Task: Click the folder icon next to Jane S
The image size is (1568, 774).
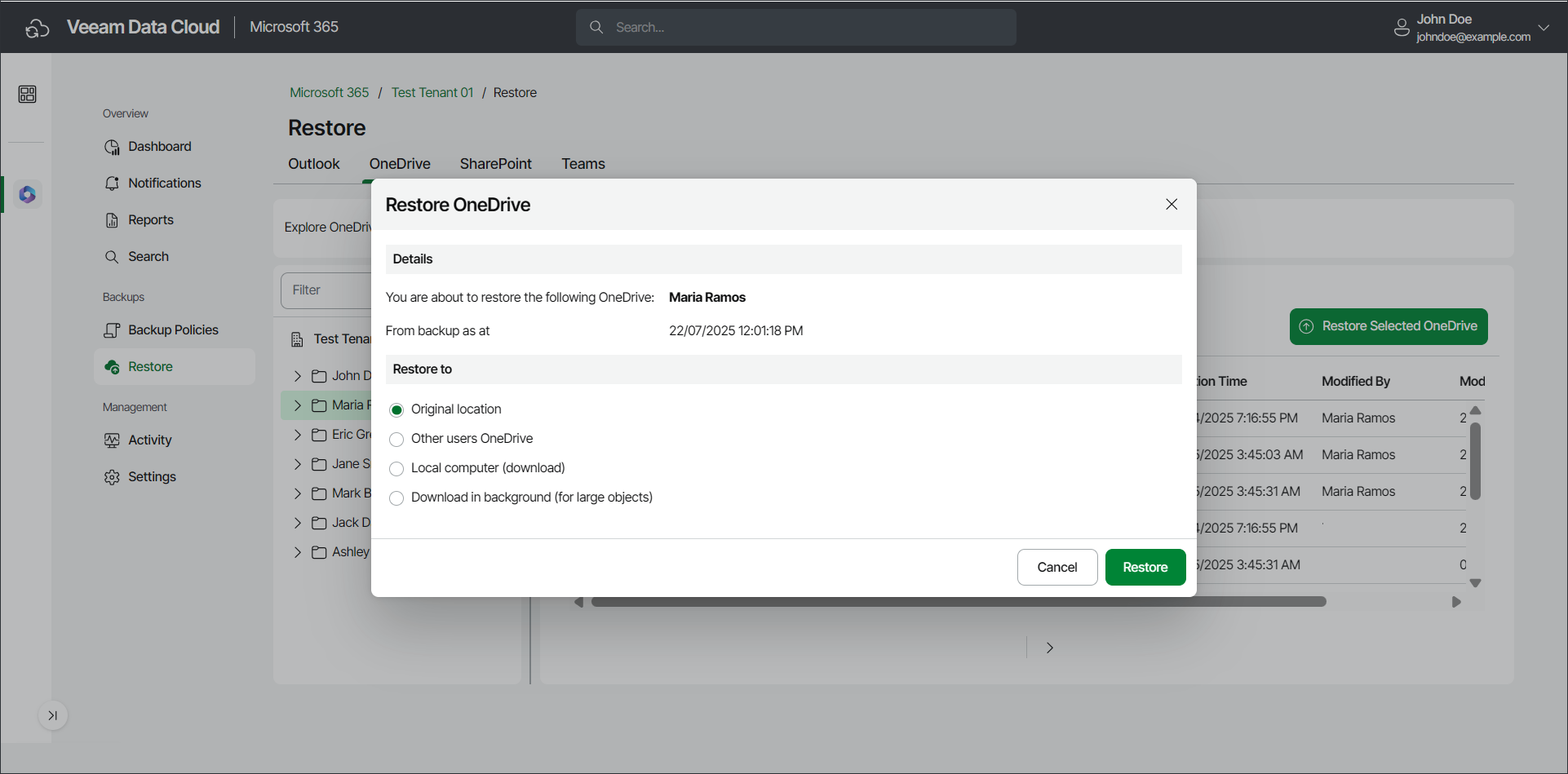Action: click(319, 464)
